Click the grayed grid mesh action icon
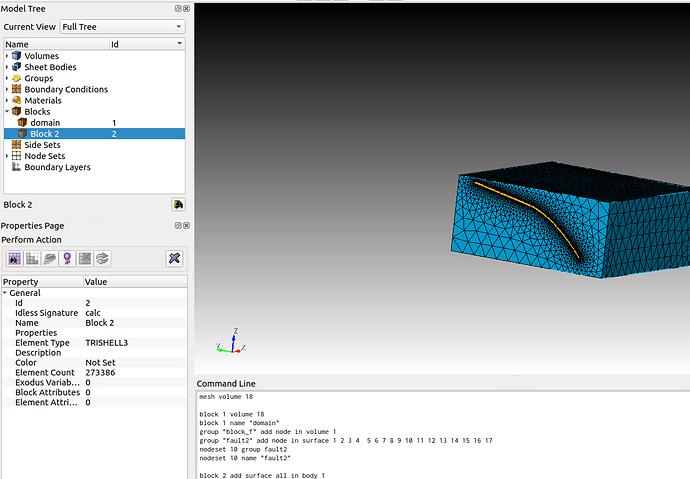Screen dimensions: 690x479 [85, 259]
